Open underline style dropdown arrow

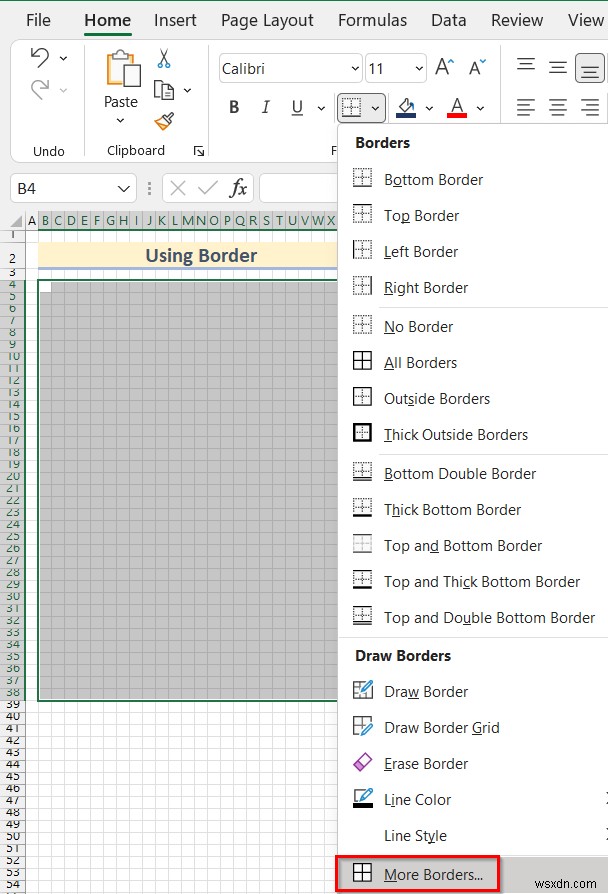click(x=321, y=108)
